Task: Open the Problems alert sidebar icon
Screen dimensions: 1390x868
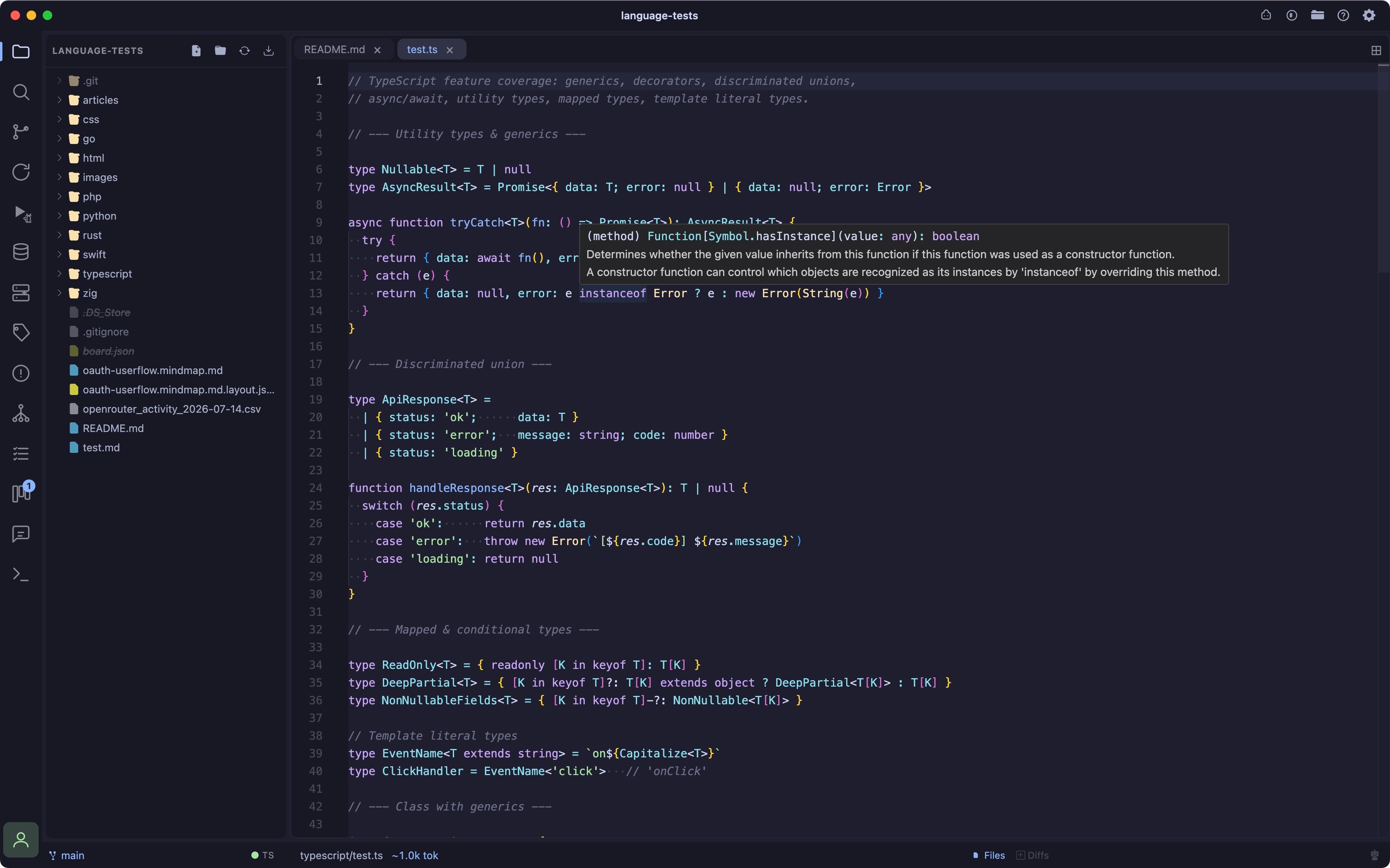Action: 21,373
